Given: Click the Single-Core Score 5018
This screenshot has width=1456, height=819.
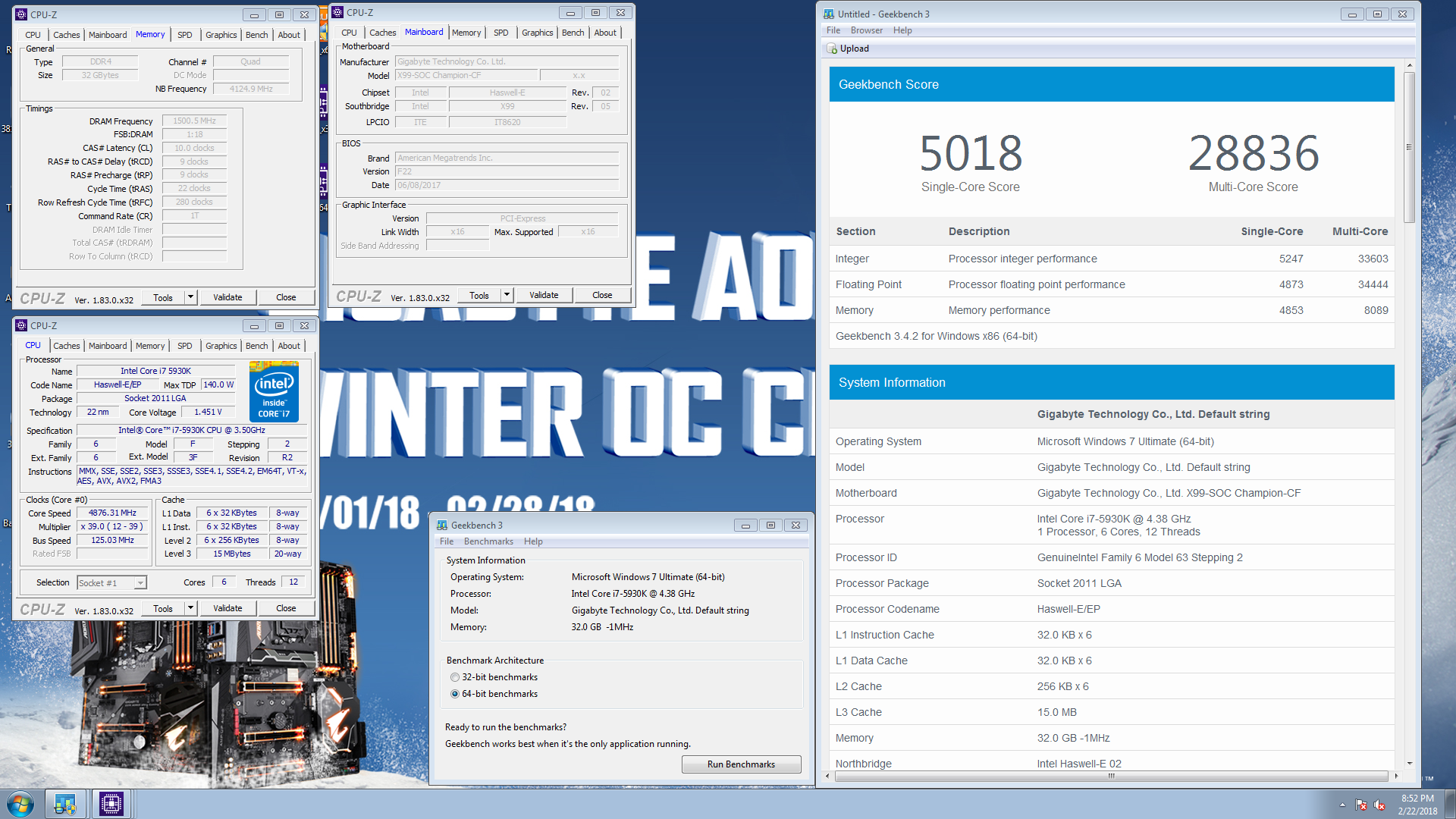Looking at the screenshot, I should (971, 154).
